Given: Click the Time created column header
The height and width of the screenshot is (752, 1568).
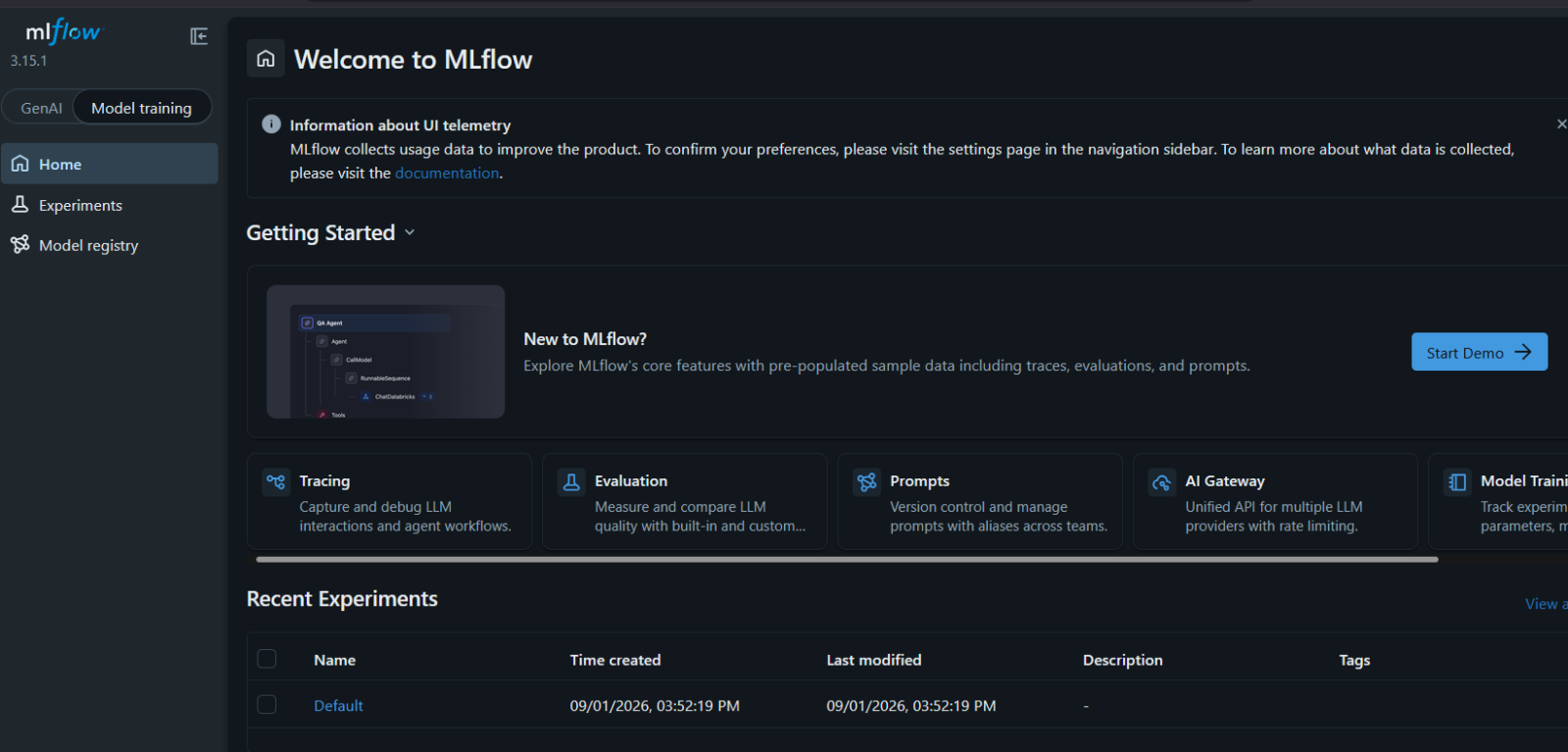Looking at the screenshot, I should coord(615,660).
